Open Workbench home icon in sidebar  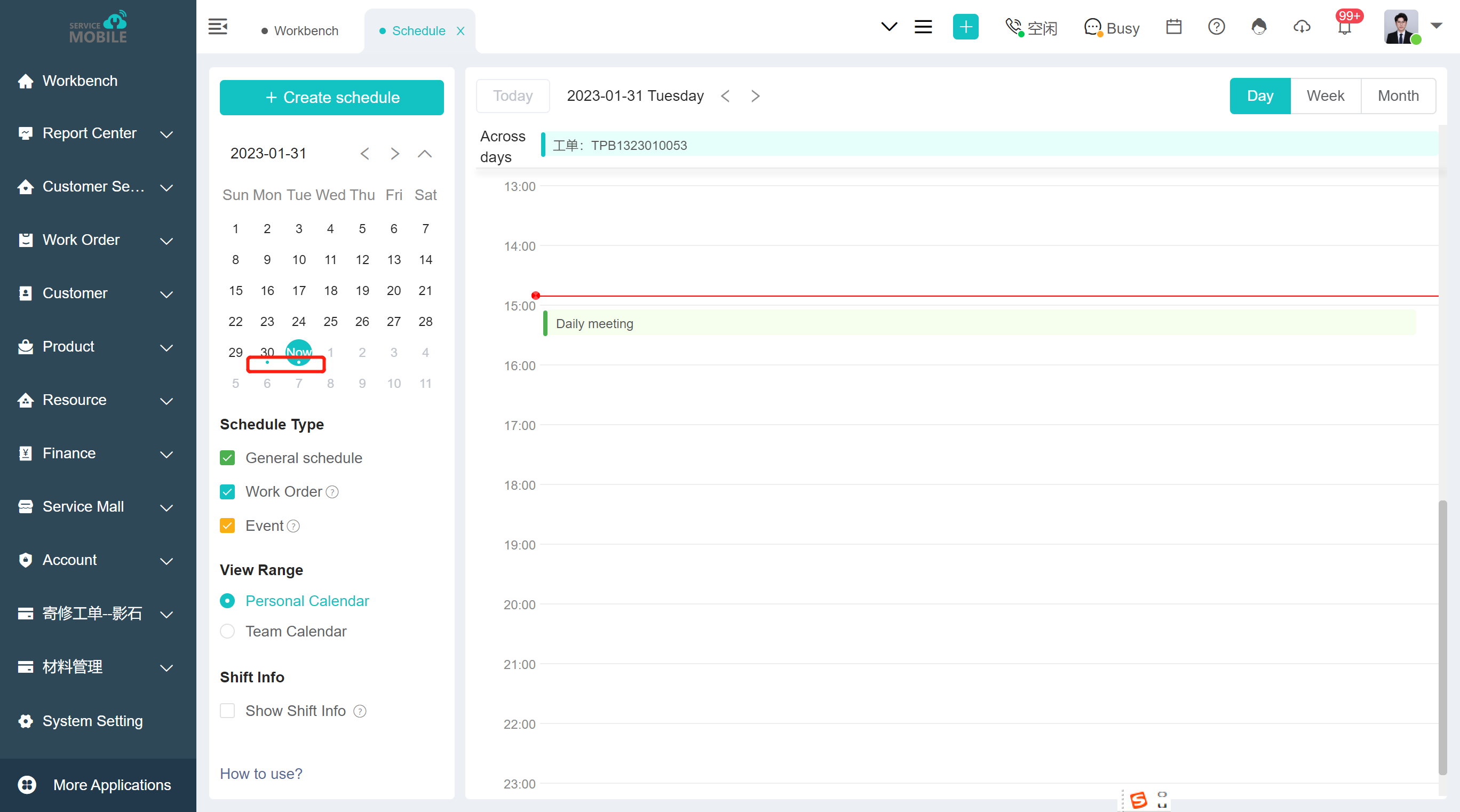(25, 81)
